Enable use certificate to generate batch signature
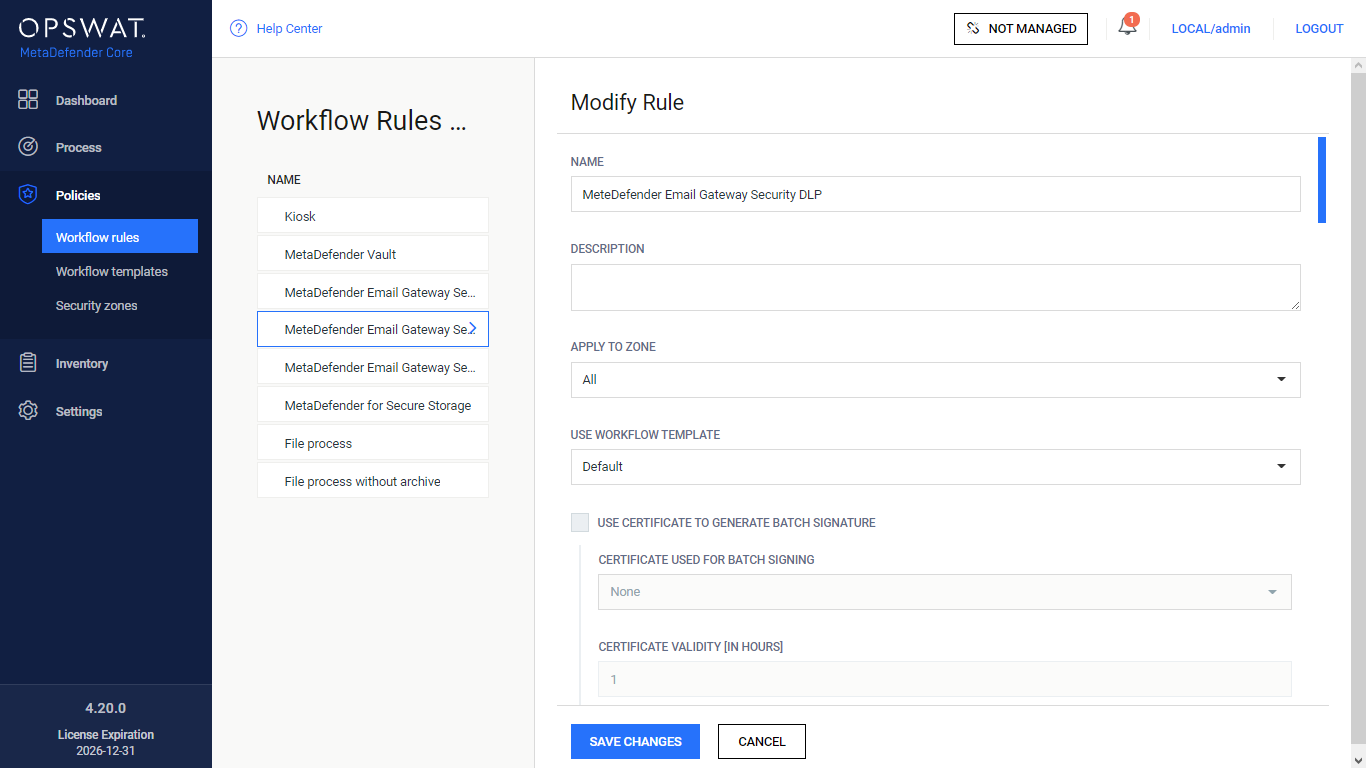 click(580, 522)
